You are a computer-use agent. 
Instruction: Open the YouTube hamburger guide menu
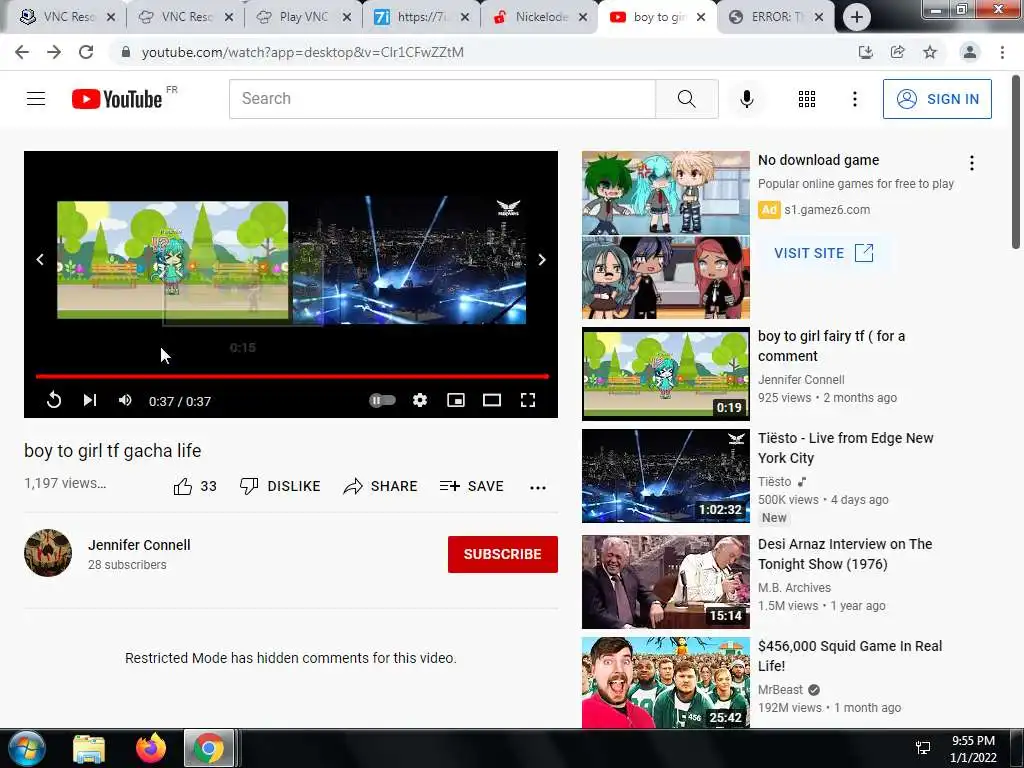coord(36,99)
